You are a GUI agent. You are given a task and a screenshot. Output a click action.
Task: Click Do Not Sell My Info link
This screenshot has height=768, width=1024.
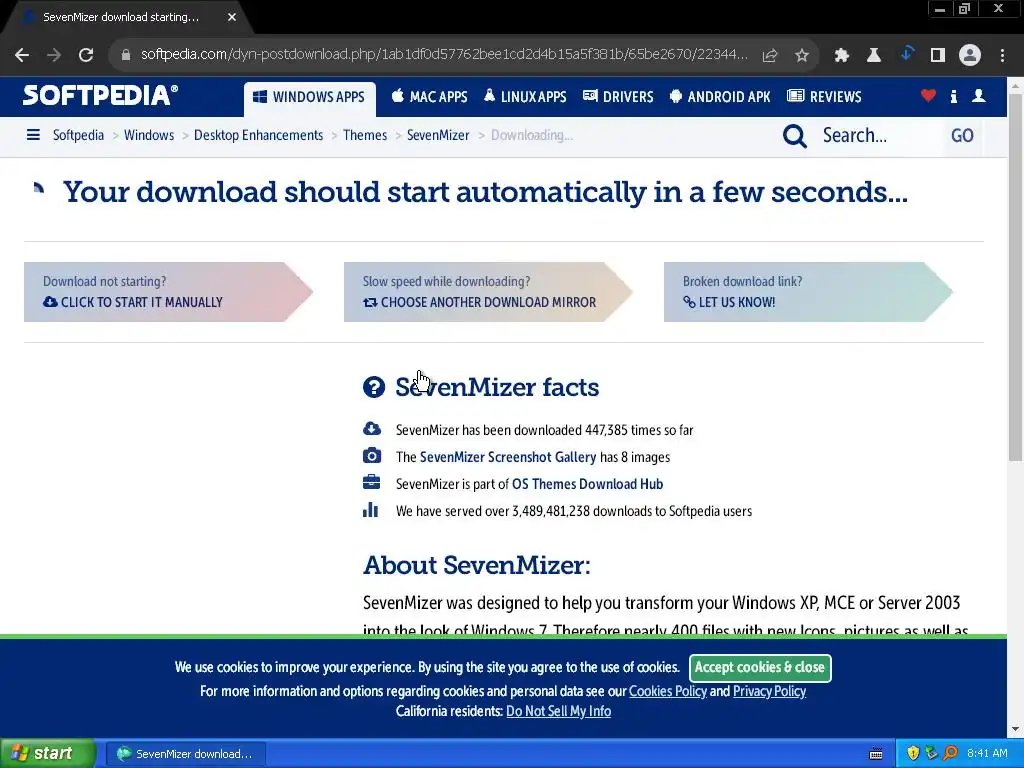click(x=558, y=711)
